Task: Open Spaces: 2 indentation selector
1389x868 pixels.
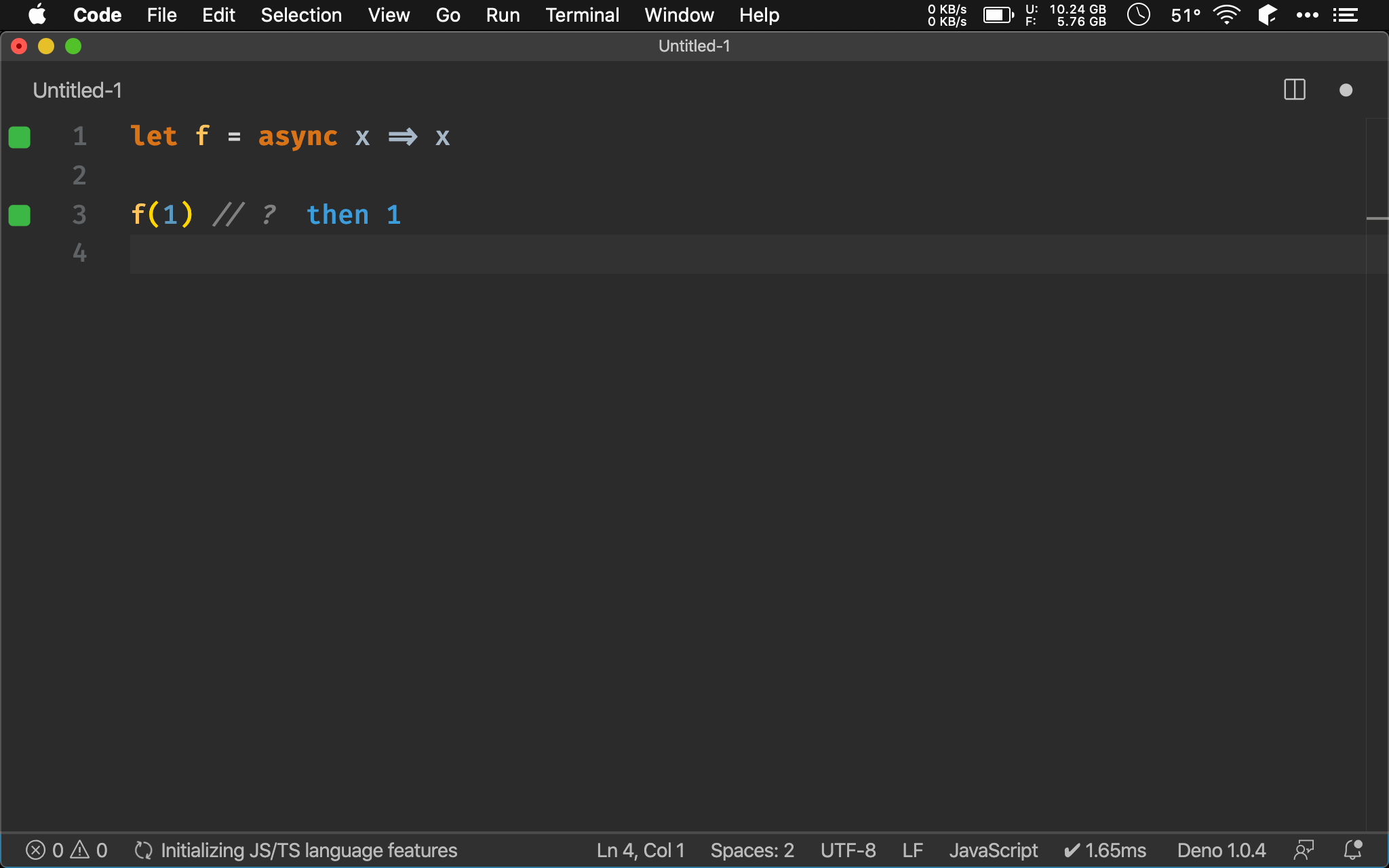Action: [x=751, y=850]
